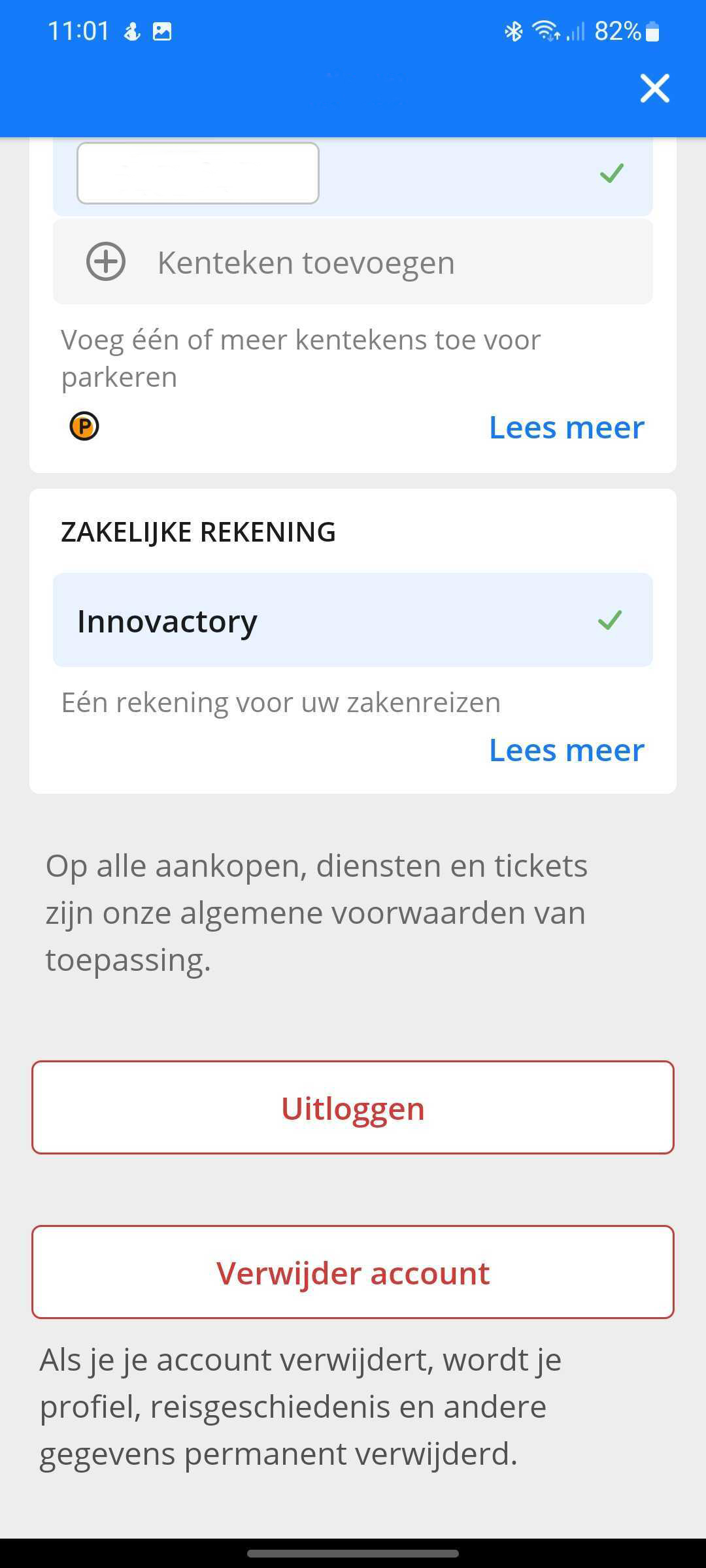Tap the image notification icon in status bar
This screenshot has width=706, height=1568.
pos(162,31)
